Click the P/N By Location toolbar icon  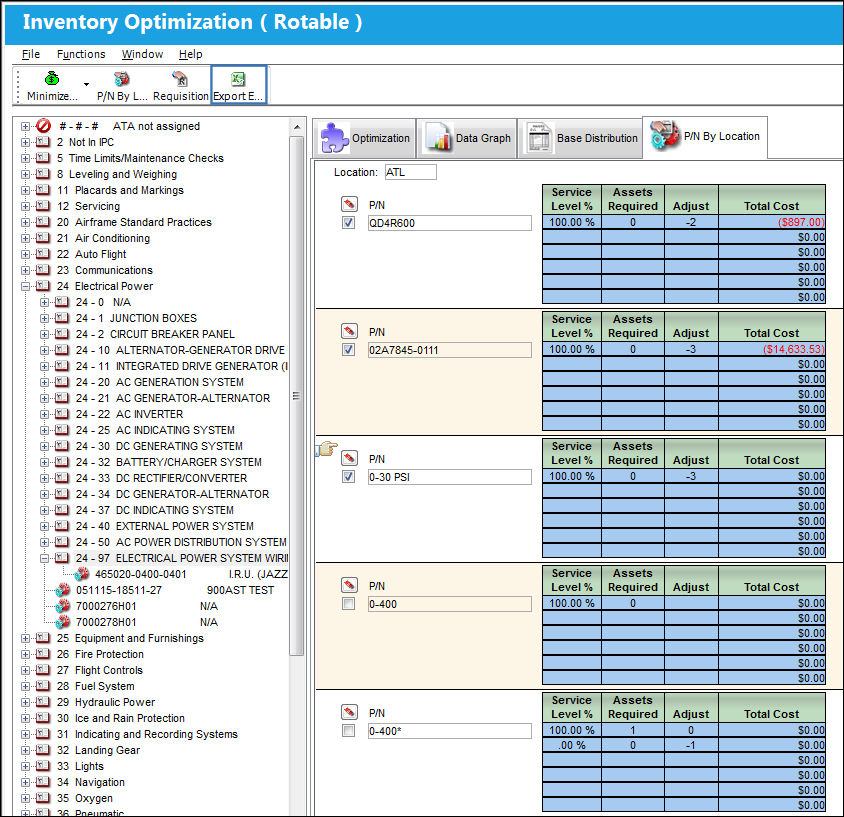(x=122, y=79)
